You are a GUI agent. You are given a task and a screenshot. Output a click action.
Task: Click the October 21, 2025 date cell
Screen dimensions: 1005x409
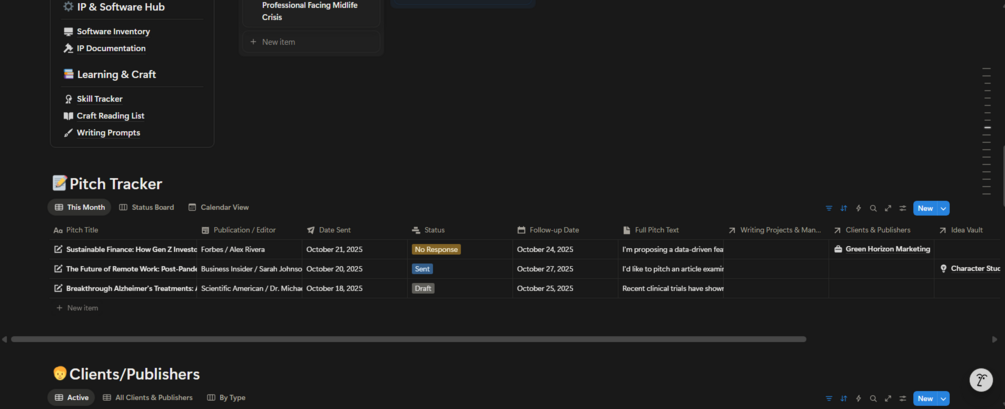tap(354, 249)
